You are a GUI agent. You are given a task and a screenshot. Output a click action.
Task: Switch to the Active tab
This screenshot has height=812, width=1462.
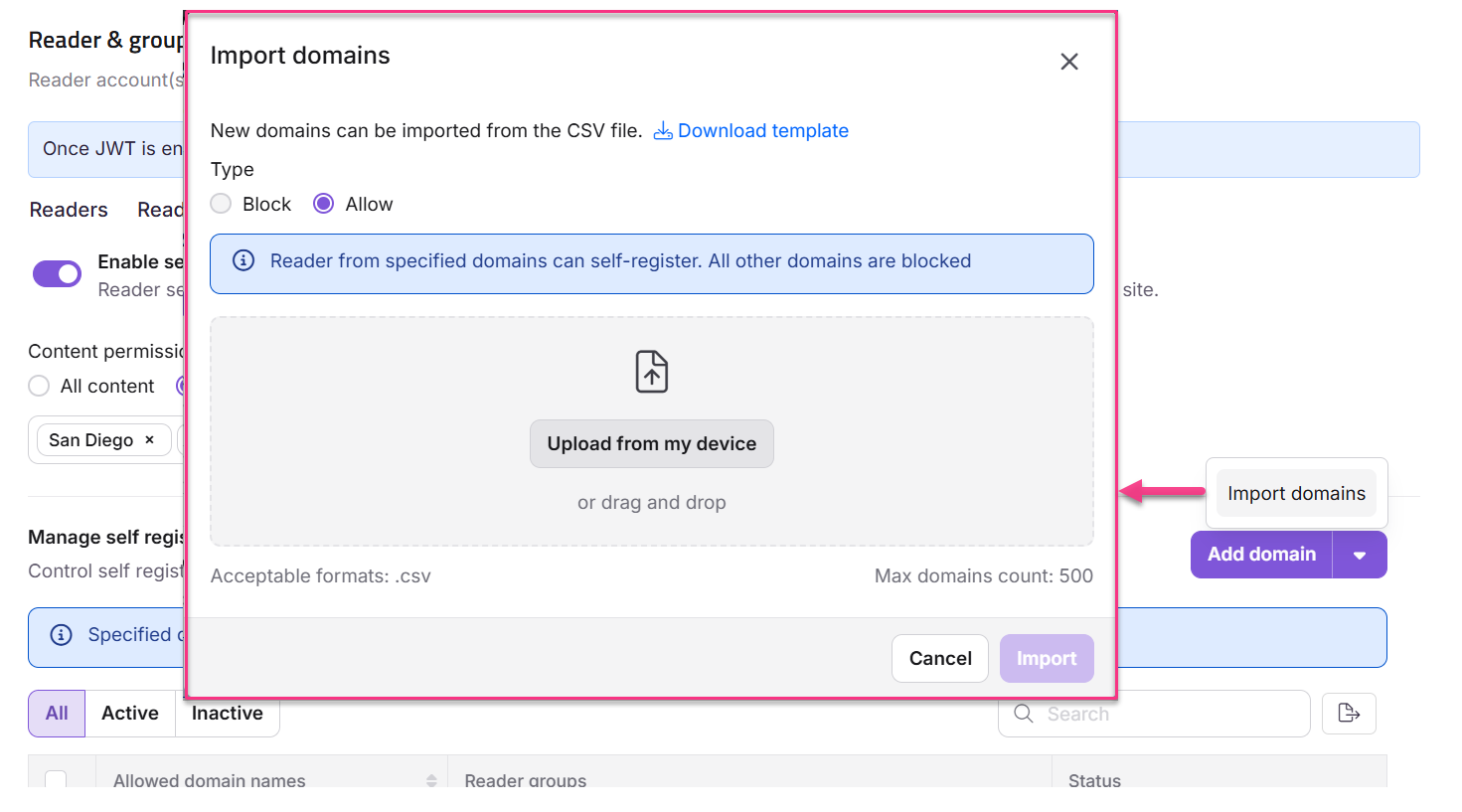click(x=129, y=713)
